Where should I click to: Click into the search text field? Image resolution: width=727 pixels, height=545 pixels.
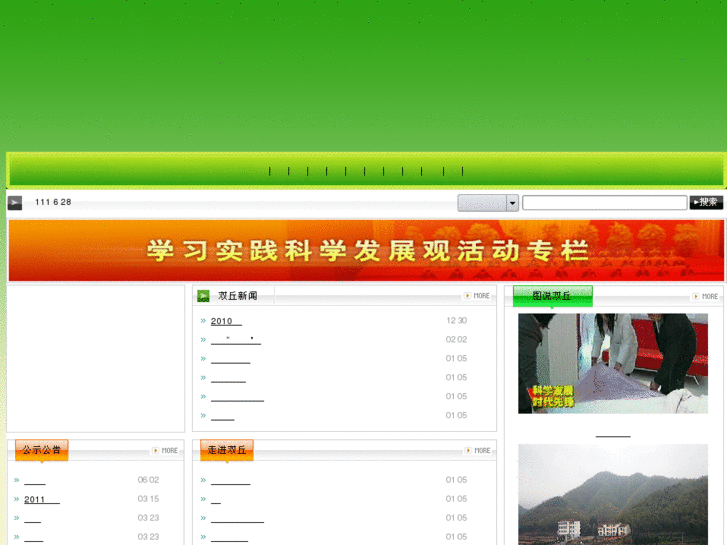604,203
